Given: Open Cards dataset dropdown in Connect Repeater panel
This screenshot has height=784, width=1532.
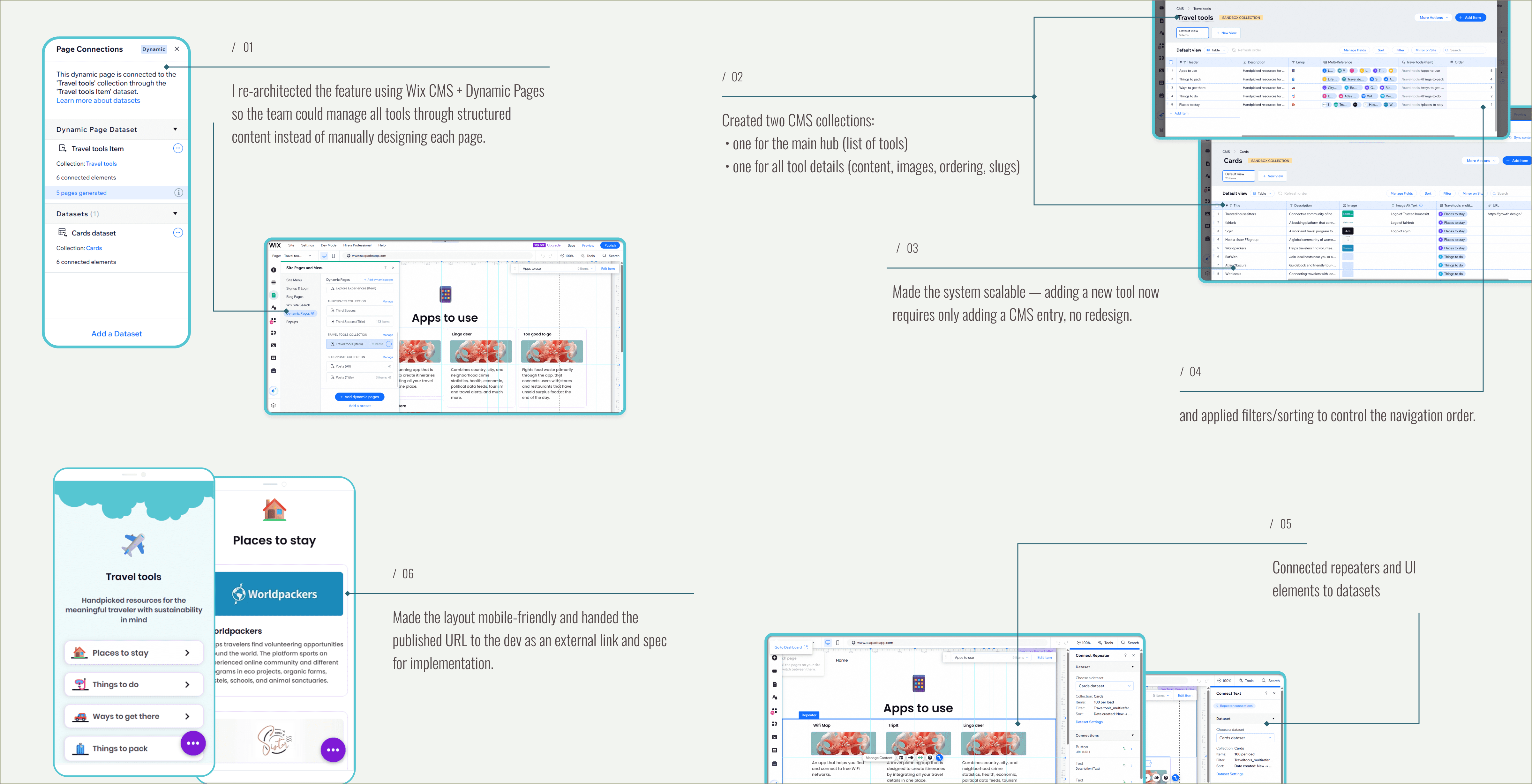Looking at the screenshot, I should tap(1104, 686).
